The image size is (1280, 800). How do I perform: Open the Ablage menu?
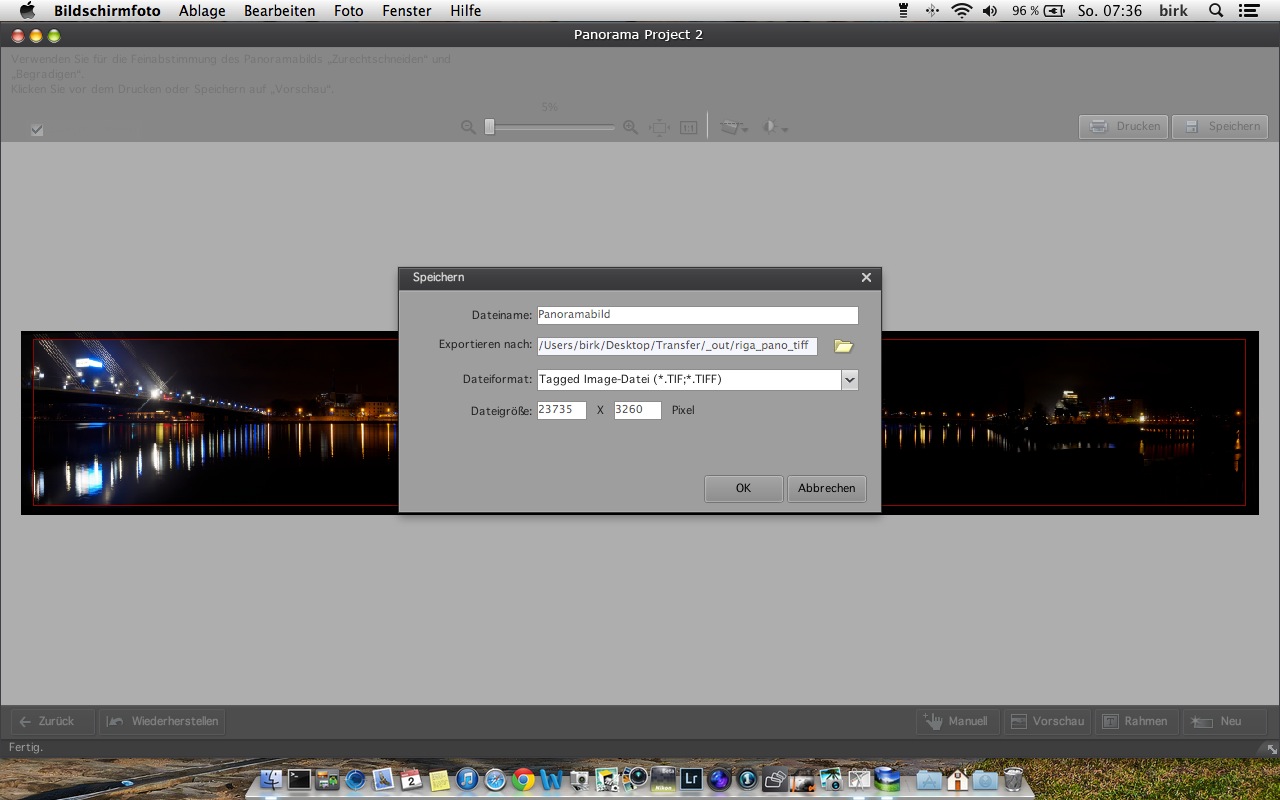click(x=202, y=11)
